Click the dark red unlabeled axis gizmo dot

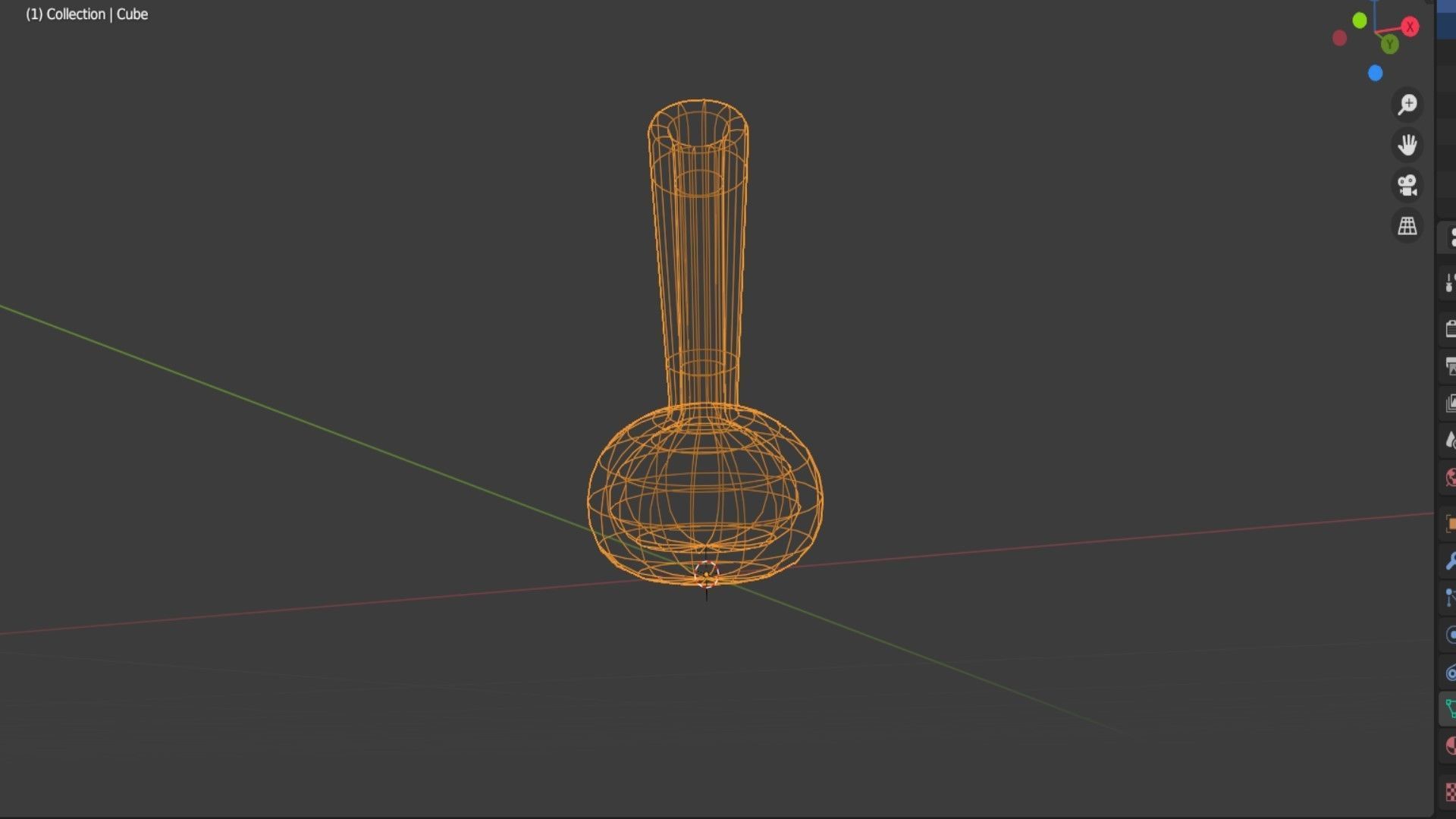(x=1340, y=38)
